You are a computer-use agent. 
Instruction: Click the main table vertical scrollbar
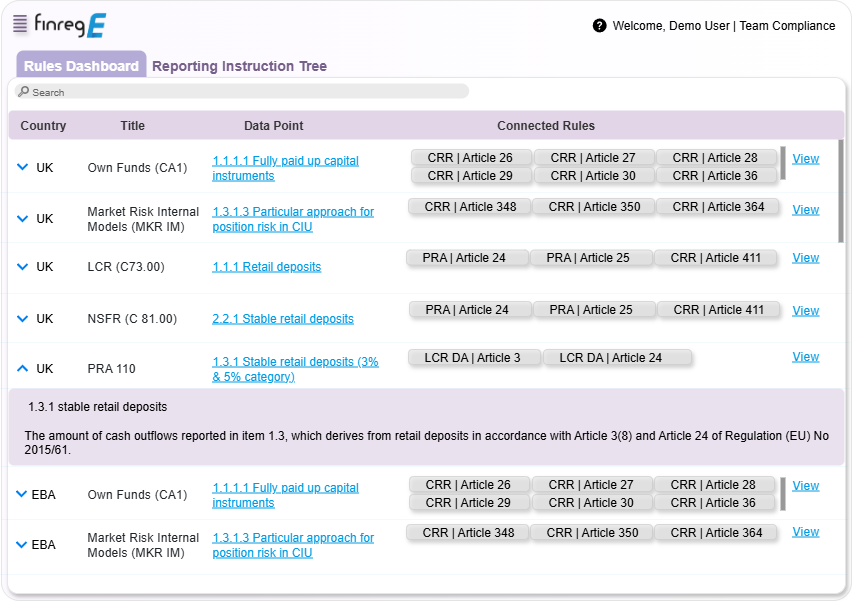click(841, 190)
